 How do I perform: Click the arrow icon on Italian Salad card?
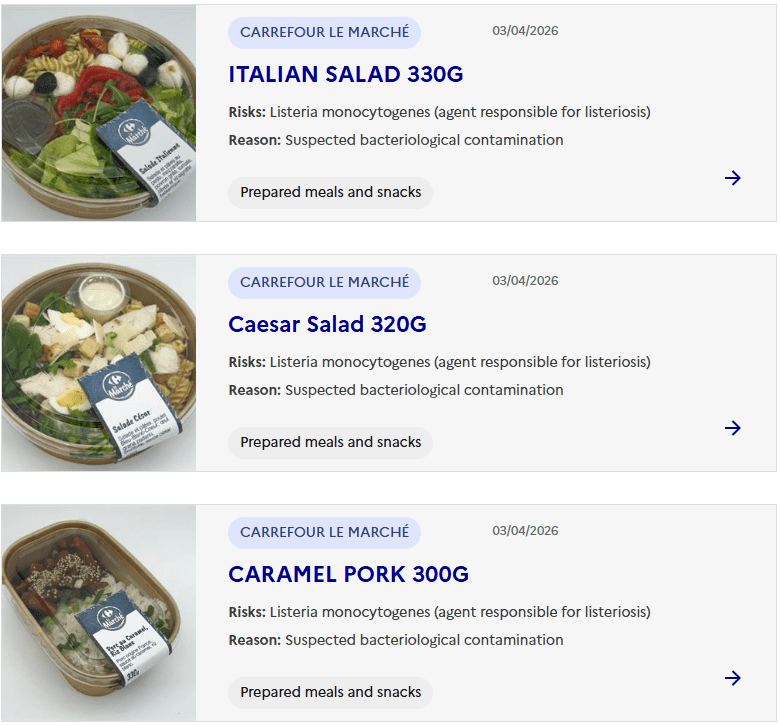coord(733,178)
